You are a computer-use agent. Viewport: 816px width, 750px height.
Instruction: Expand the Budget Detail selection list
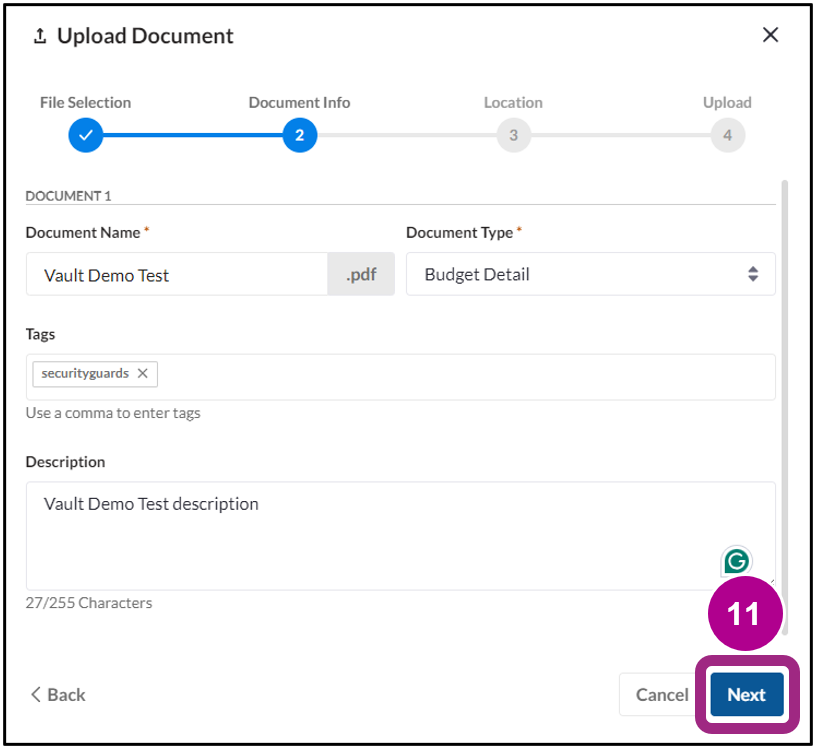pos(590,274)
